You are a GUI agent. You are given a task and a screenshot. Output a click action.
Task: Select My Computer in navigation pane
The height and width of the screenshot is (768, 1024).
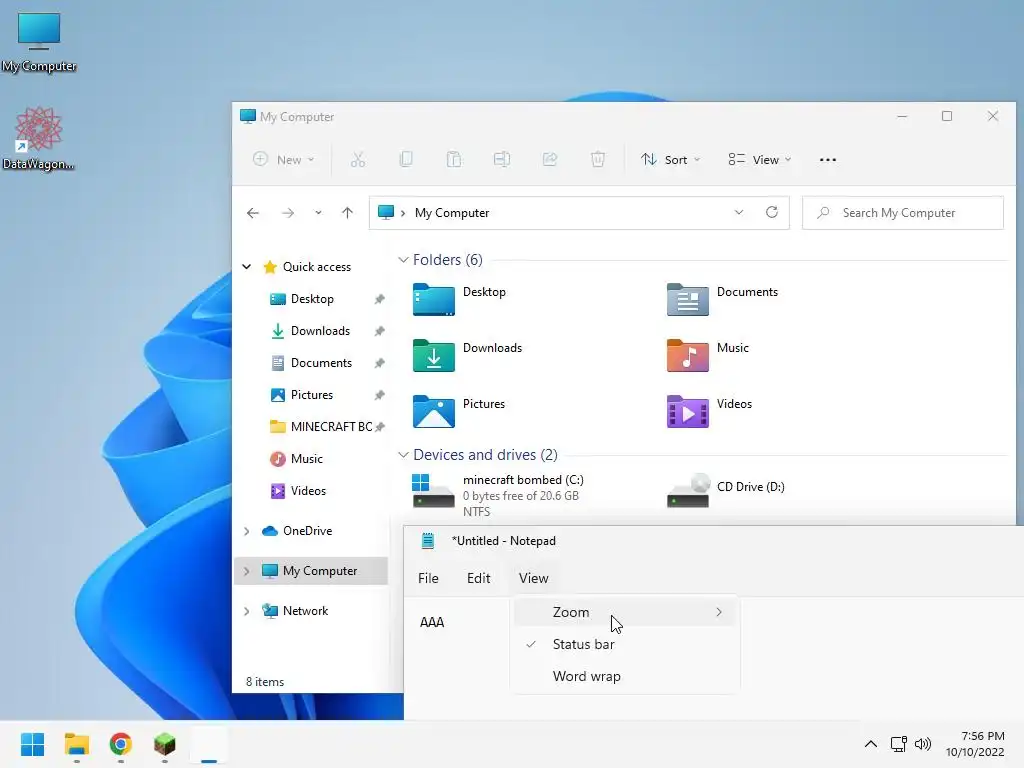tap(311, 571)
